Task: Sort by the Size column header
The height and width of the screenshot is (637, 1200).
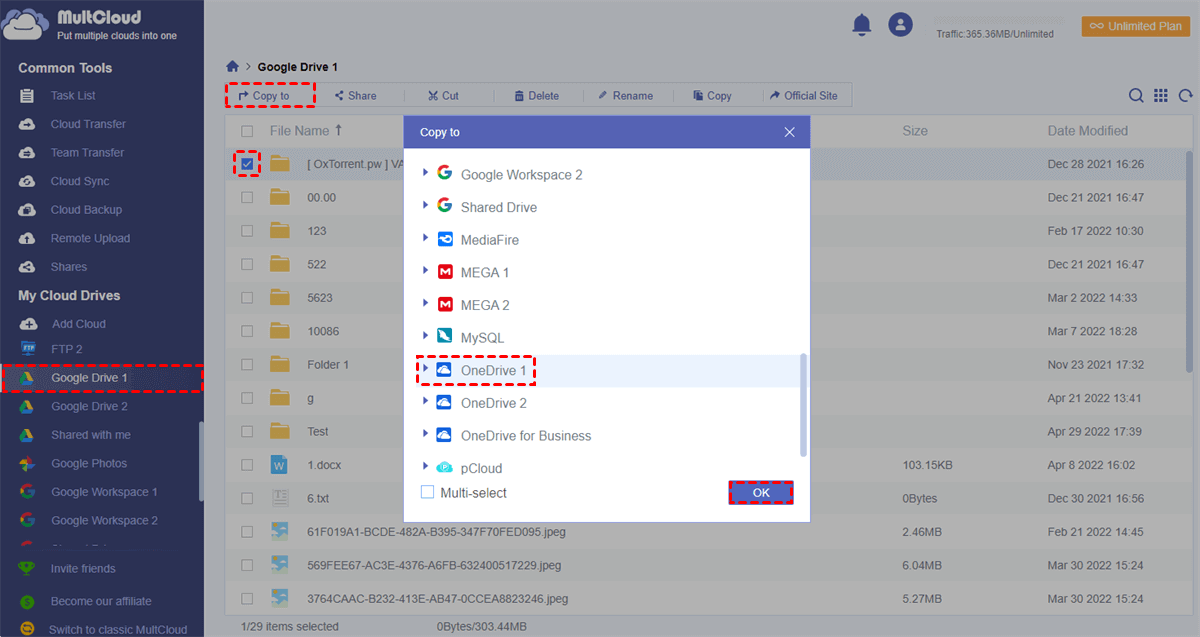Action: point(915,131)
